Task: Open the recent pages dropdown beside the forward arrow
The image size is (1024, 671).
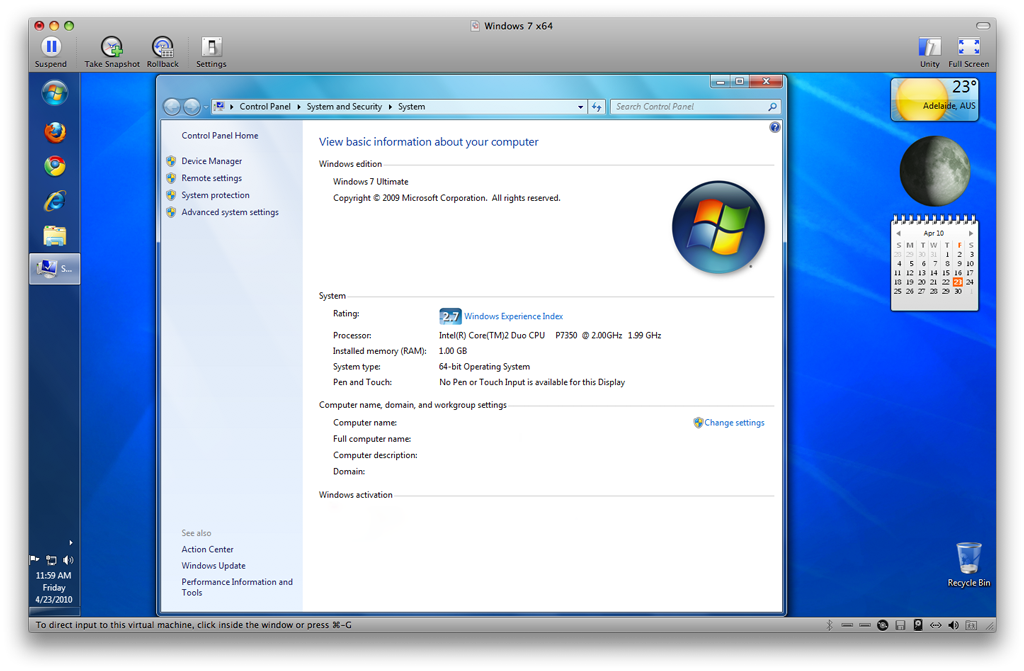Action: pos(206,107)
